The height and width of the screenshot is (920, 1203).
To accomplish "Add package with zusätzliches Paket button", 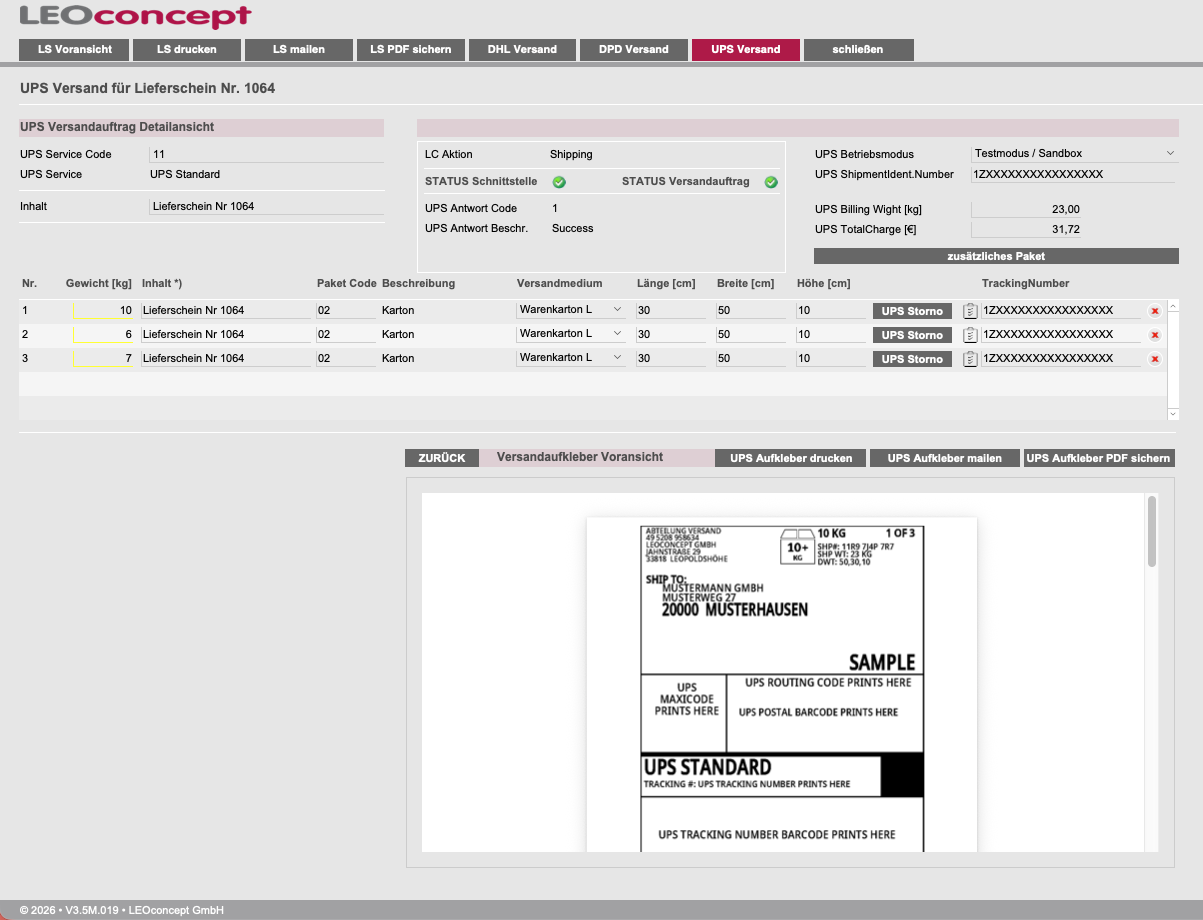I will coord(996,256).
